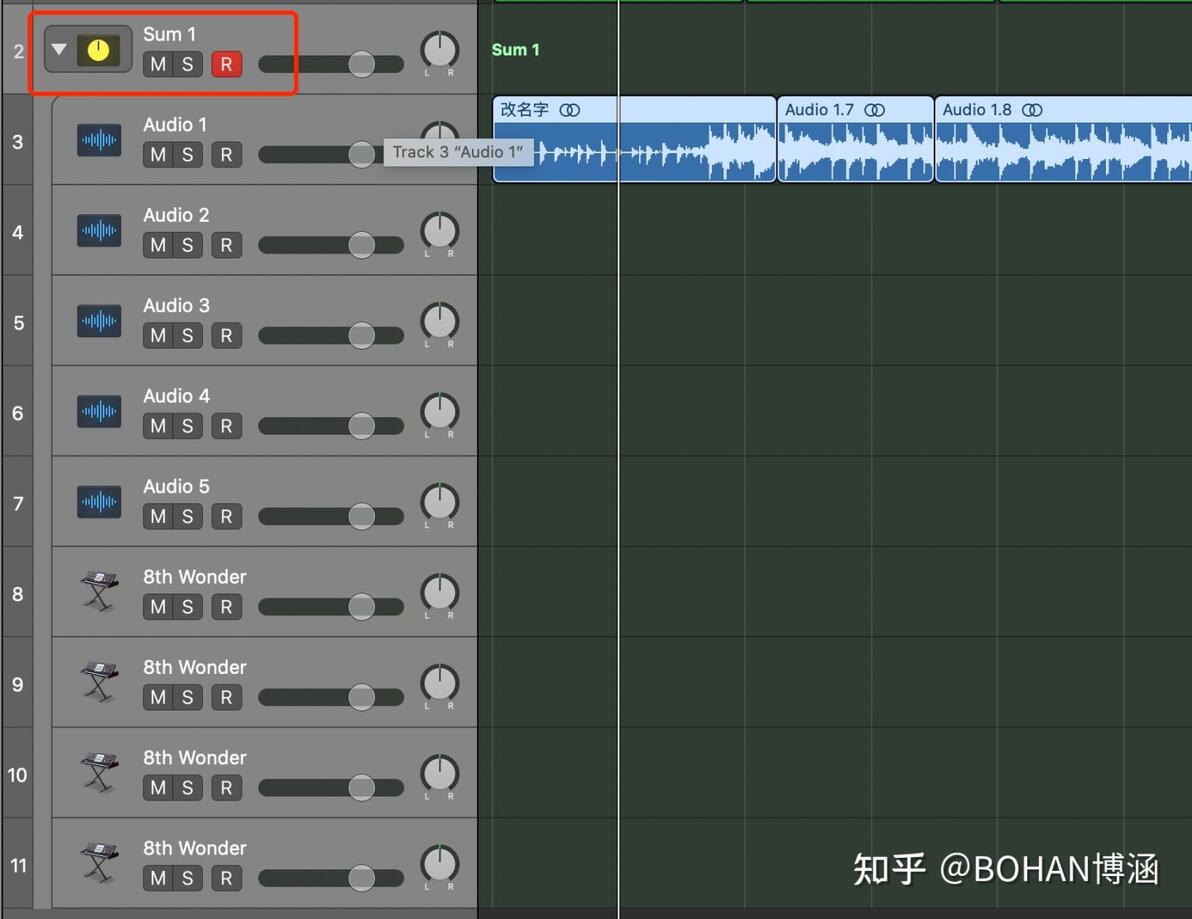Solo the Audio 3 track

188,336
